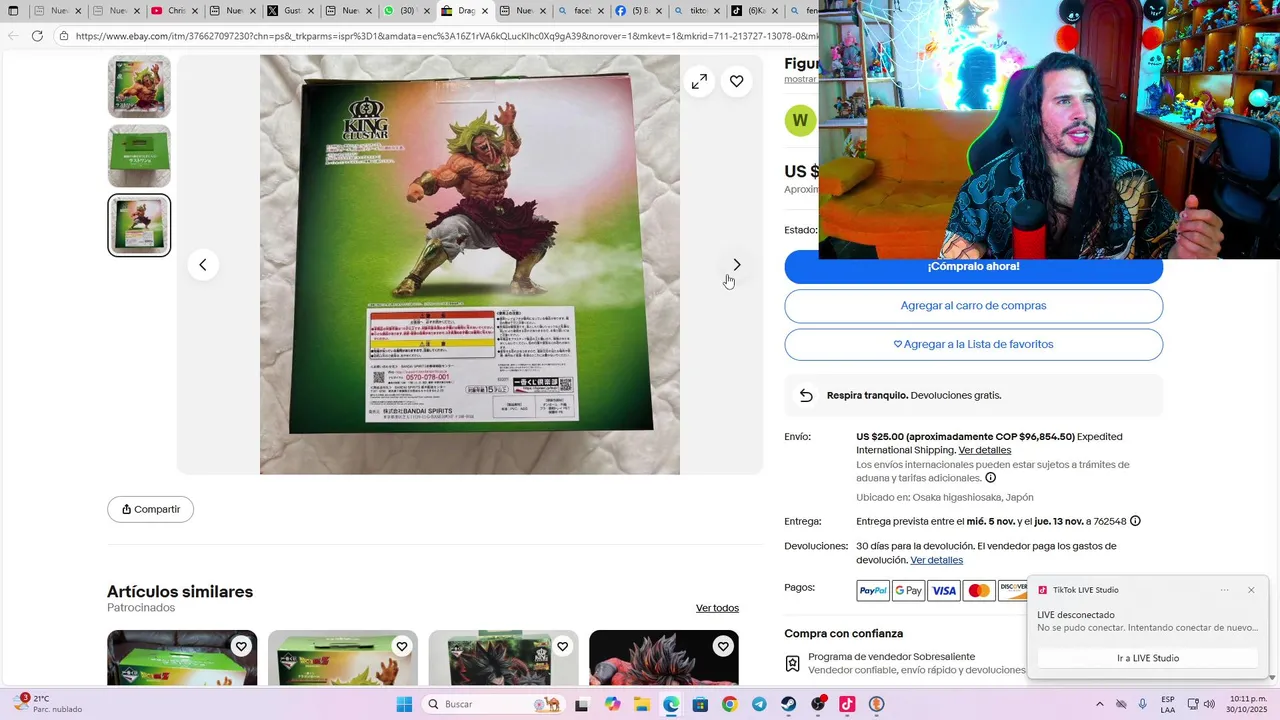Open info icon next to delivery postal code 762548
Viewport: 1280px width, 720px height.
(x=1135, y=521)
